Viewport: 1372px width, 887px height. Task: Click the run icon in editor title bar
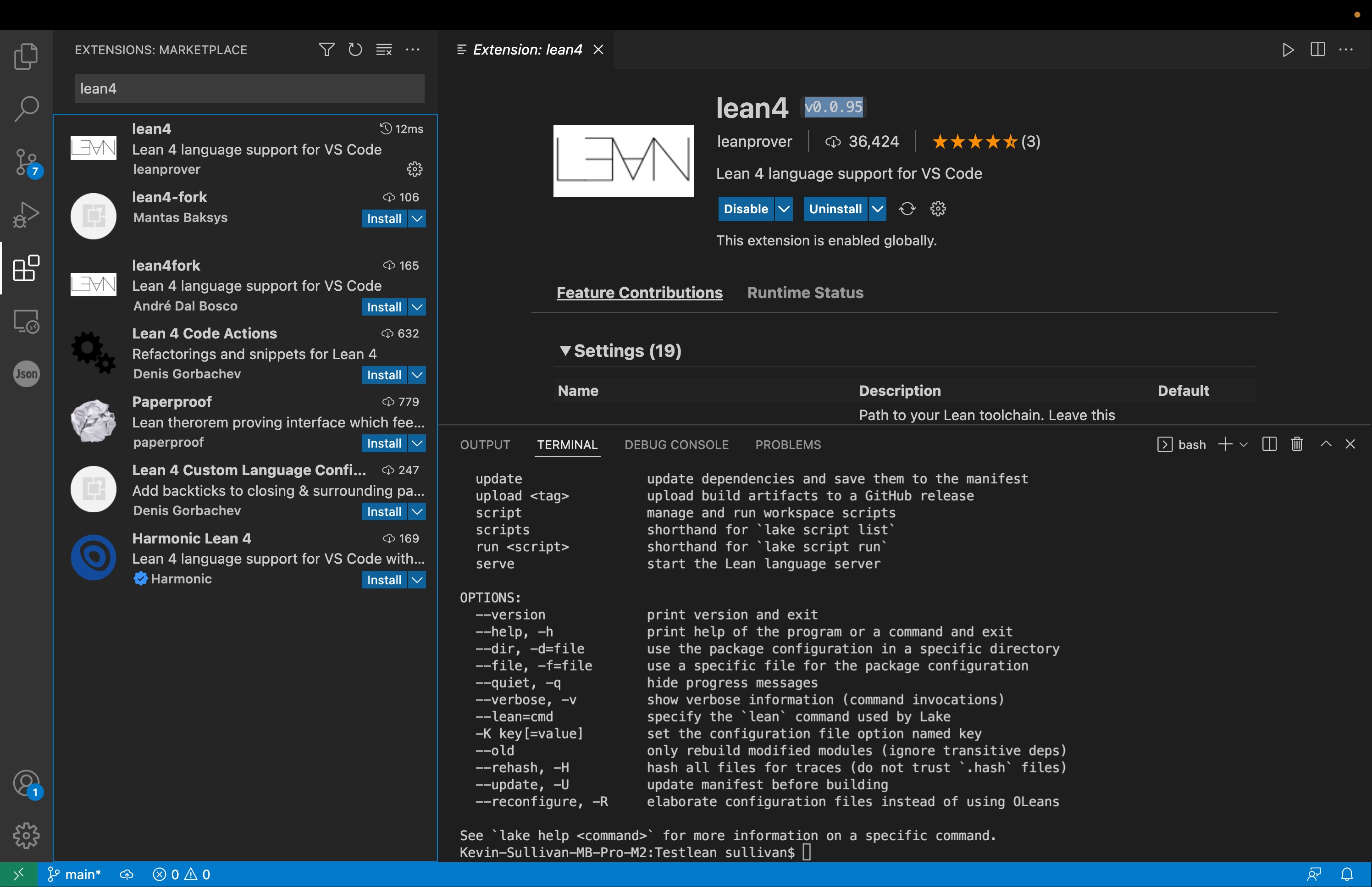point(1288,50)
